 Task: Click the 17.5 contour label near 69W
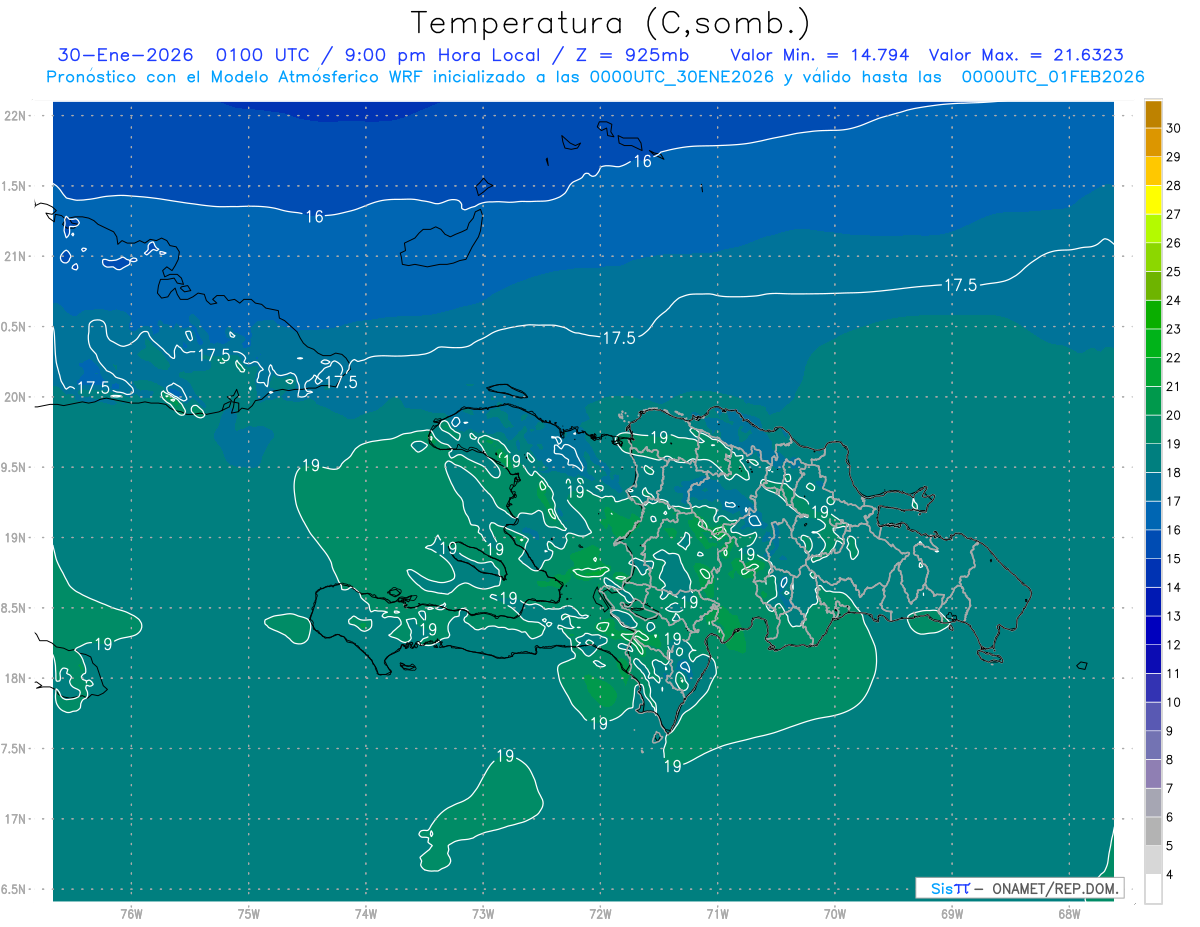[960, 286]
